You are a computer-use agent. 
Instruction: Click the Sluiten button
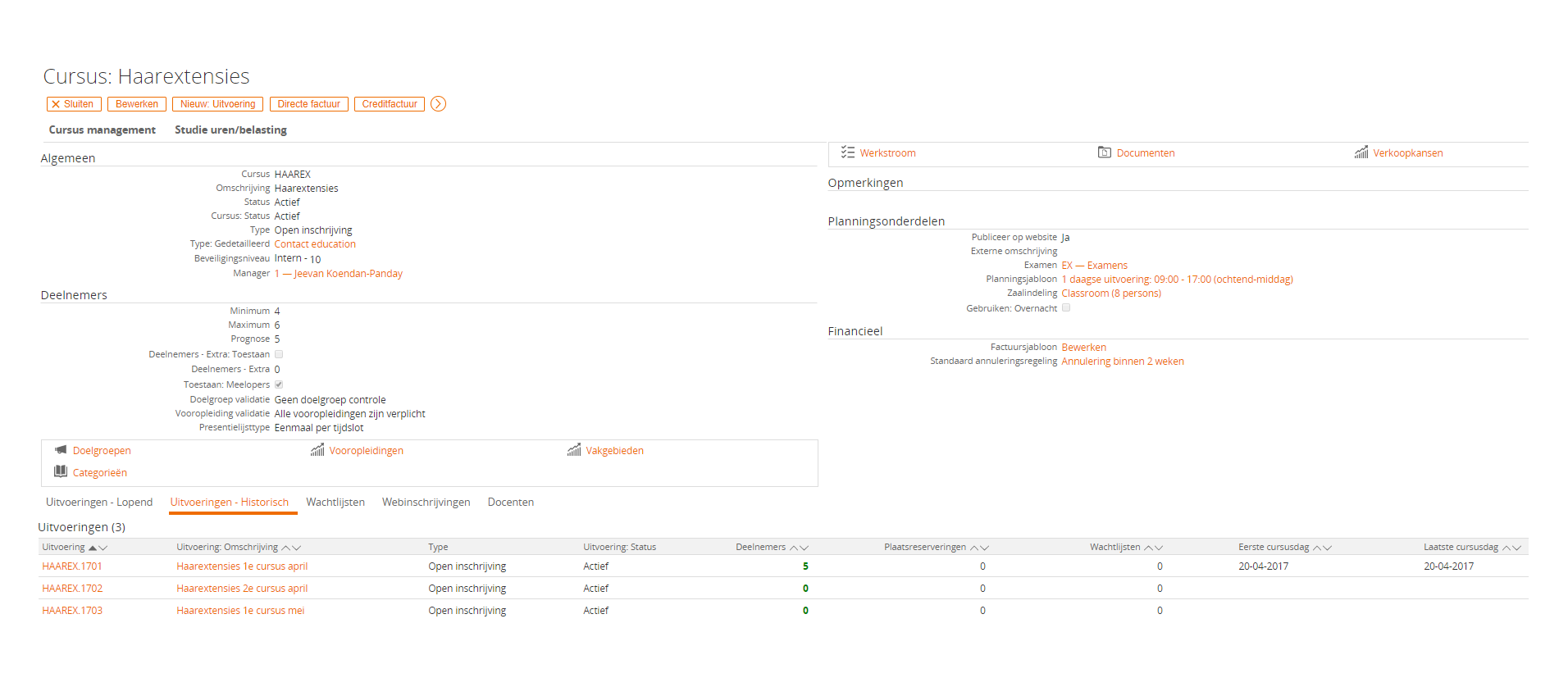[74, 104]
